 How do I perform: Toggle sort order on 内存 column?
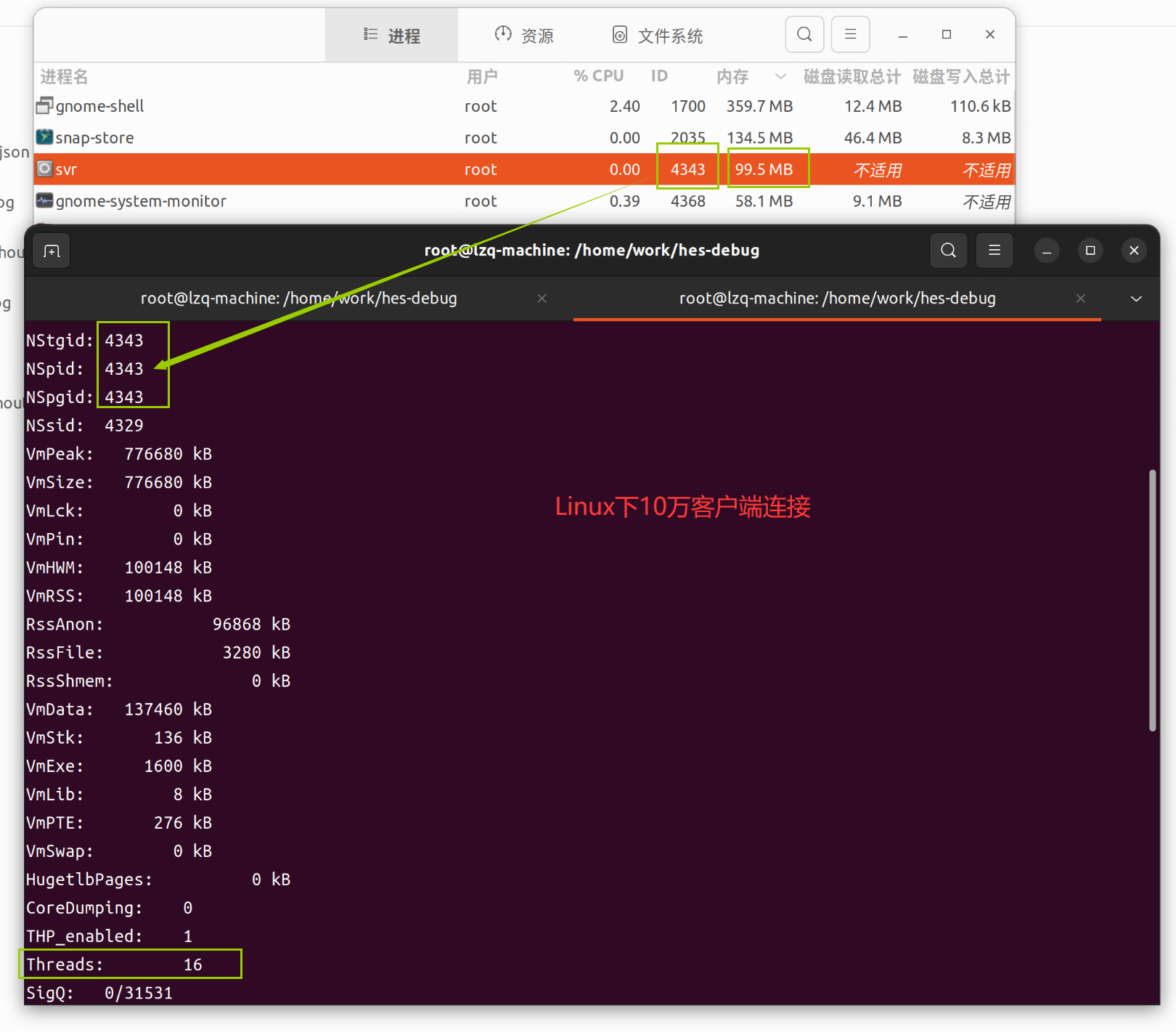[x=732, y=76]
